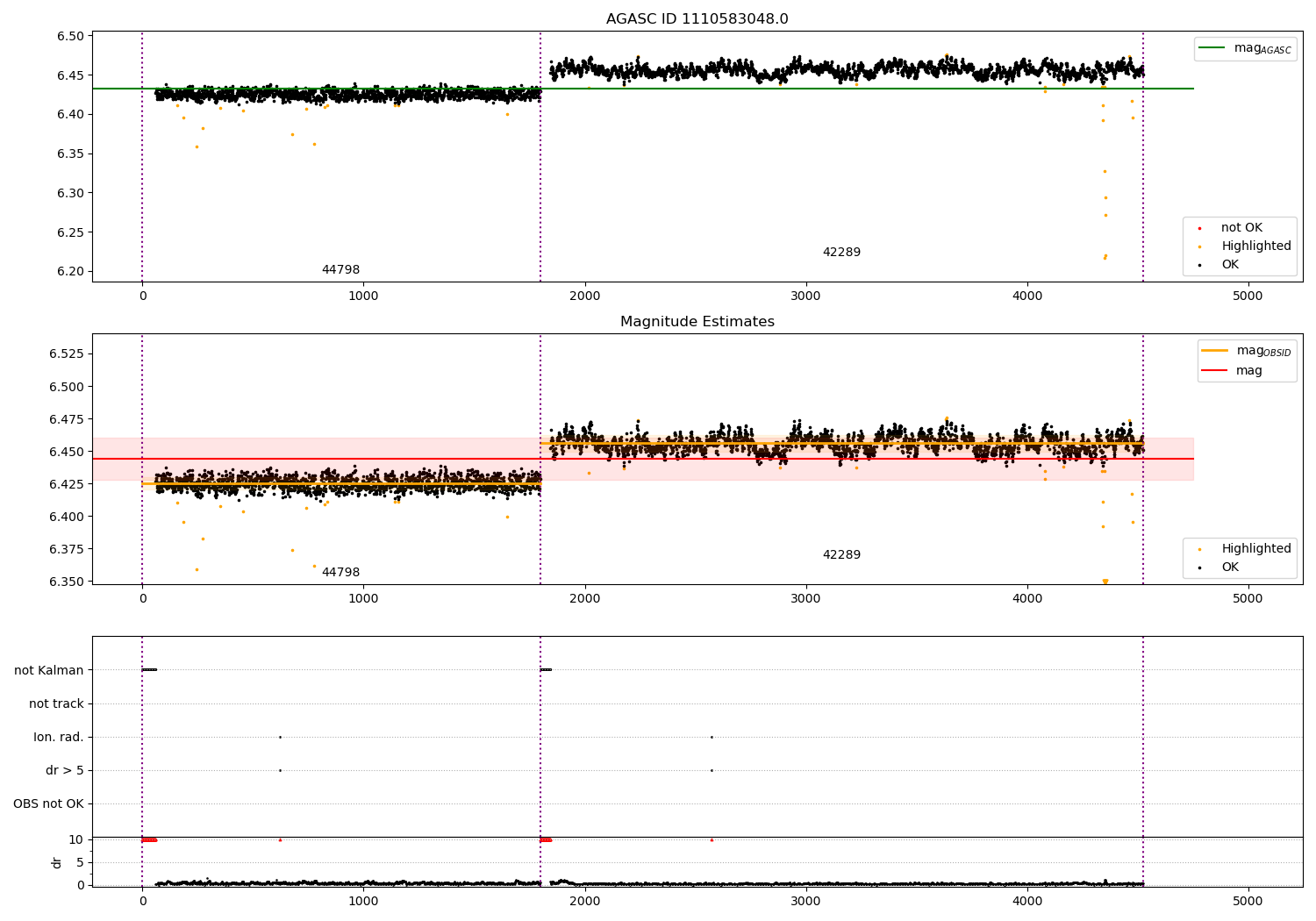The width and height of the screenshot is (1316, 921).
Task: Click the 6.475 y-tick label
Action: pyautogui.click(x=67, y=419)
